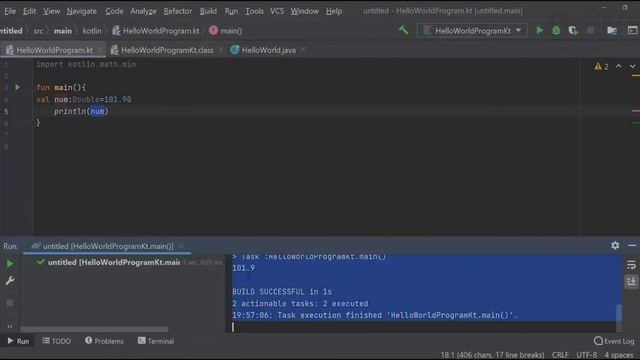Open the Problems tool window
Image resolution: width=640 pixels, height=360 pixels.
coord(104,341)
